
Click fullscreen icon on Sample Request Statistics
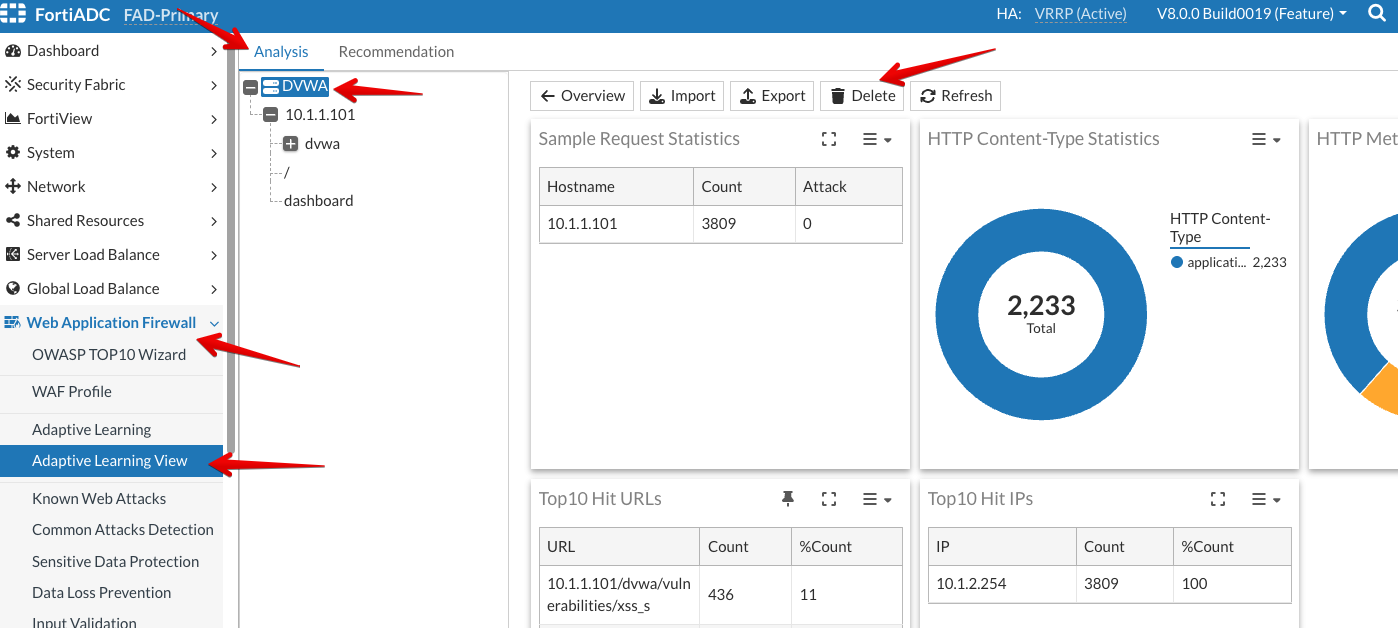[x=828, y=140]
